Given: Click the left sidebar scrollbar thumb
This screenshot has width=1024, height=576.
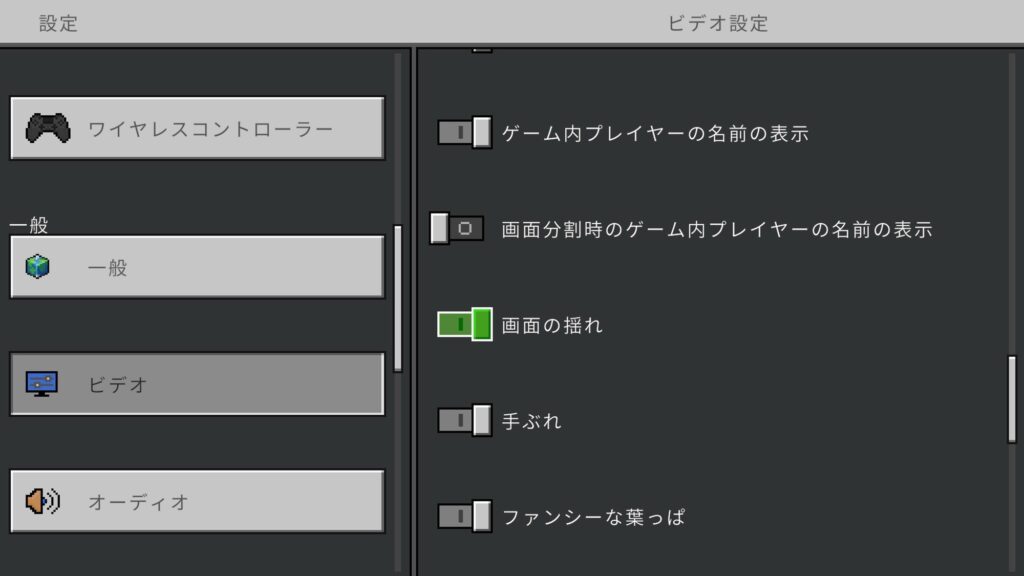Looking at the screenshot, I should tap(398, 298).
